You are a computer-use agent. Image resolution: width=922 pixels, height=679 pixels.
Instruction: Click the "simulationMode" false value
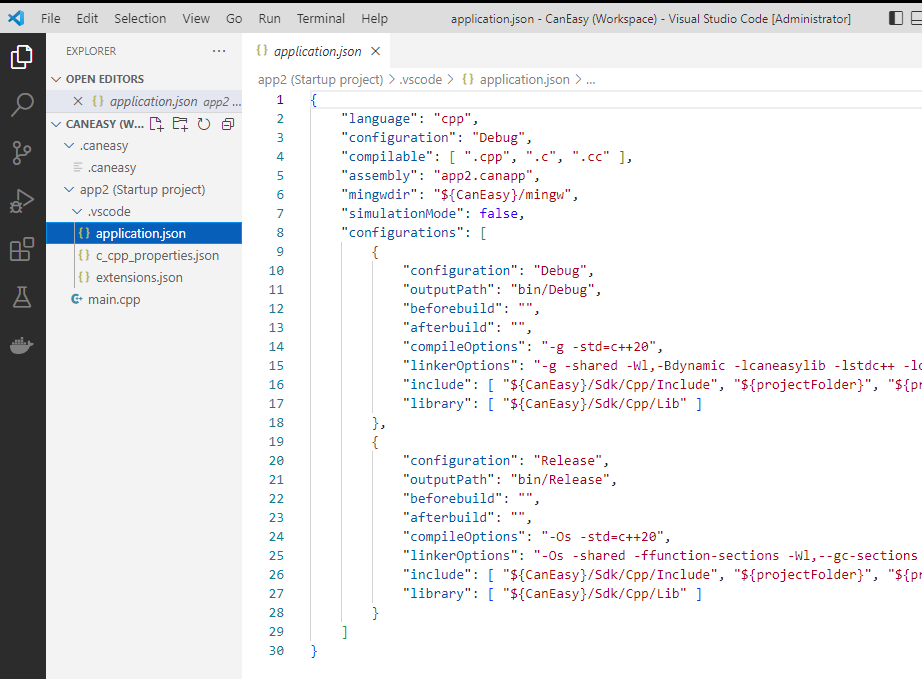[x=498, y=213]
